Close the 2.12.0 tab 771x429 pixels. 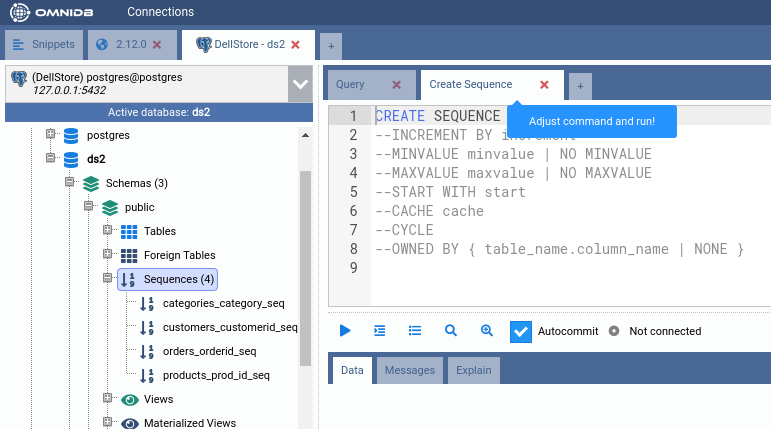(x=157, y=45)
